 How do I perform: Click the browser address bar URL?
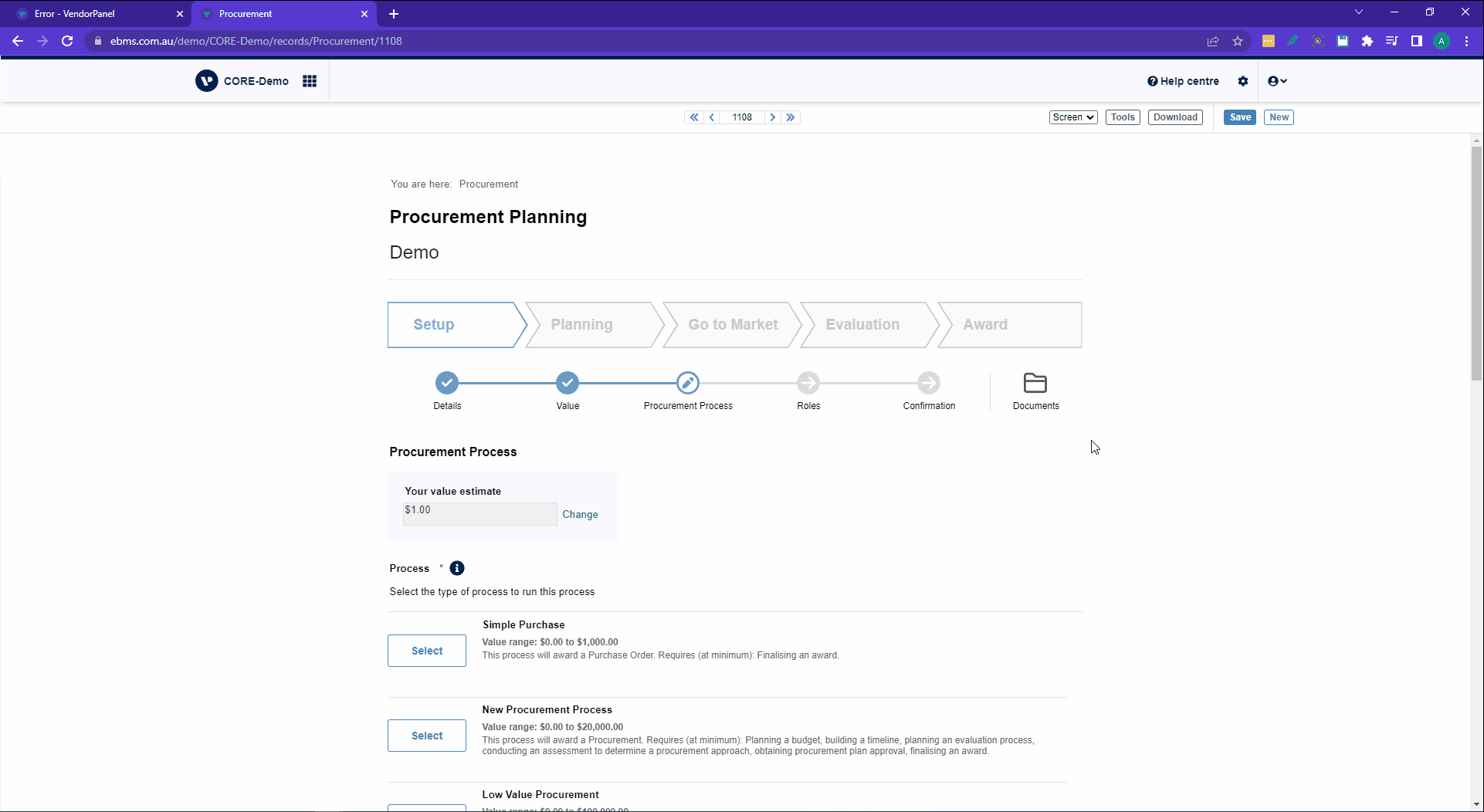click(x=256, y=41)
